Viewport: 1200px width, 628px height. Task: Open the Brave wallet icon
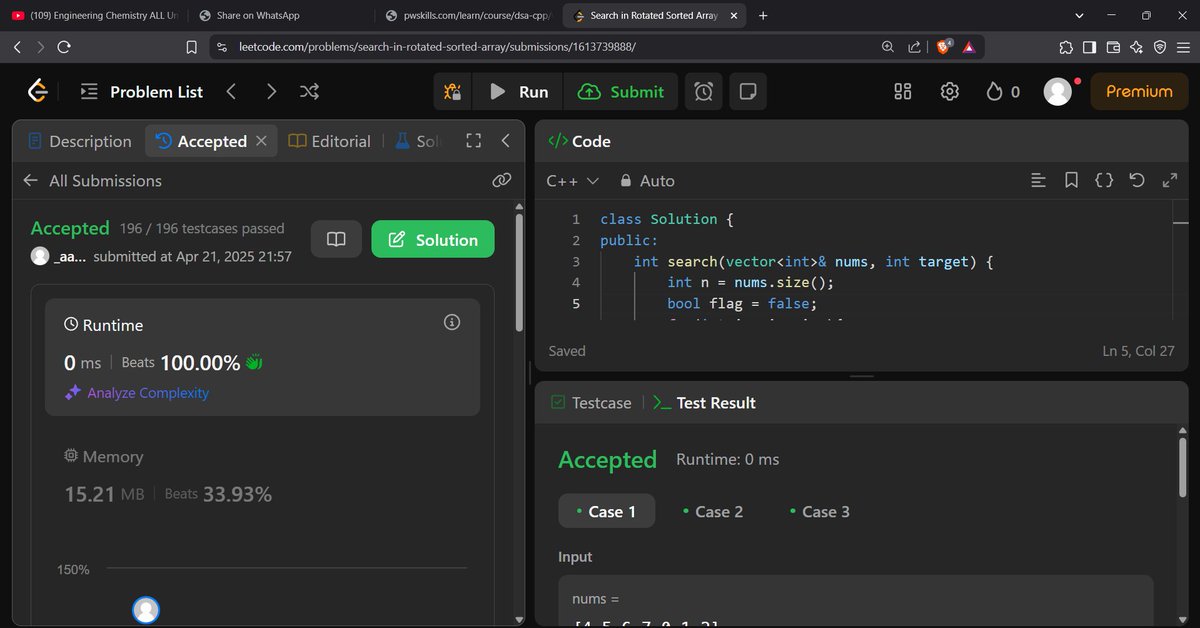click(1113, 47)
